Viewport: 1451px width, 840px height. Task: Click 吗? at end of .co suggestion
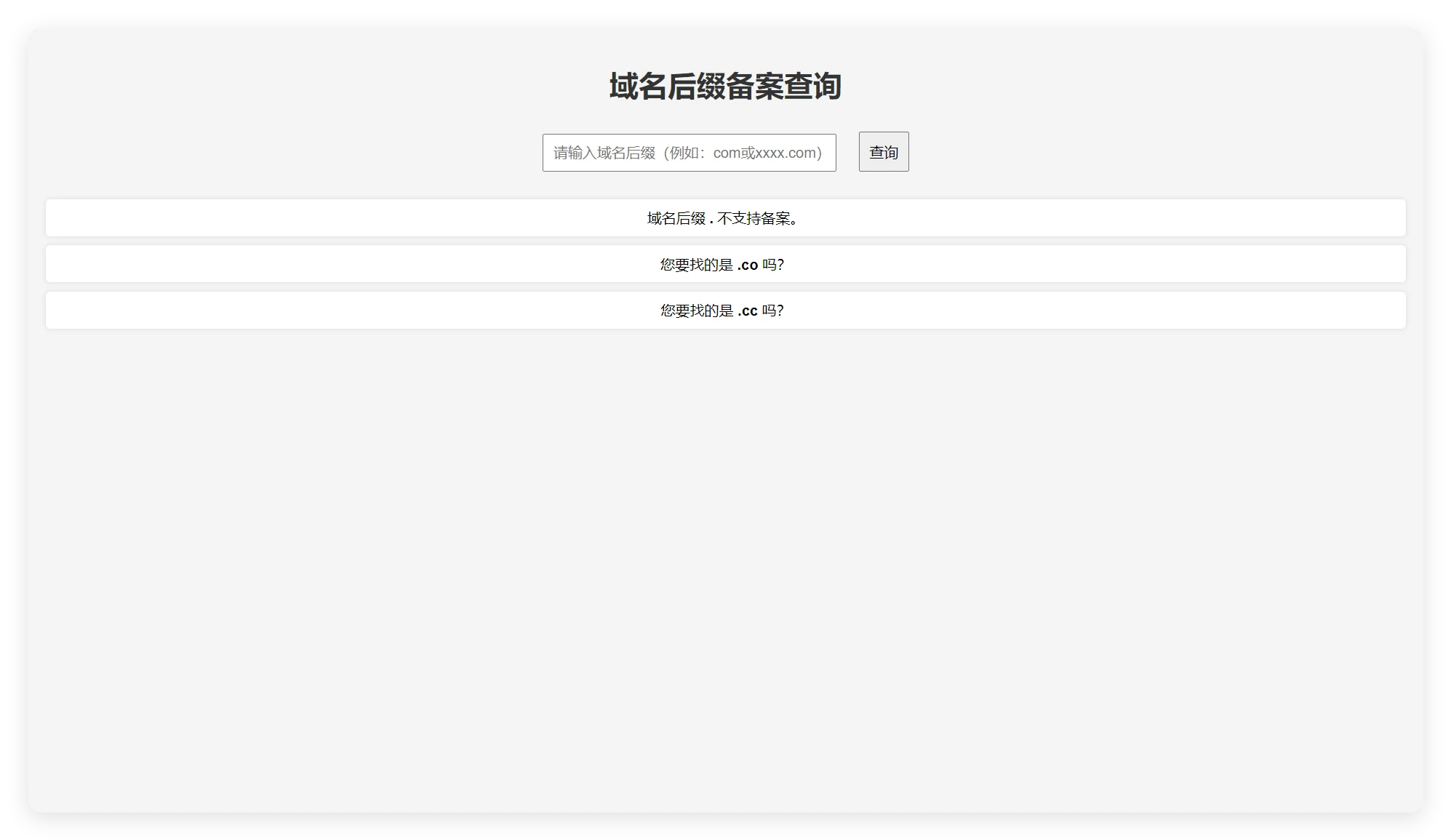(773, 265)
